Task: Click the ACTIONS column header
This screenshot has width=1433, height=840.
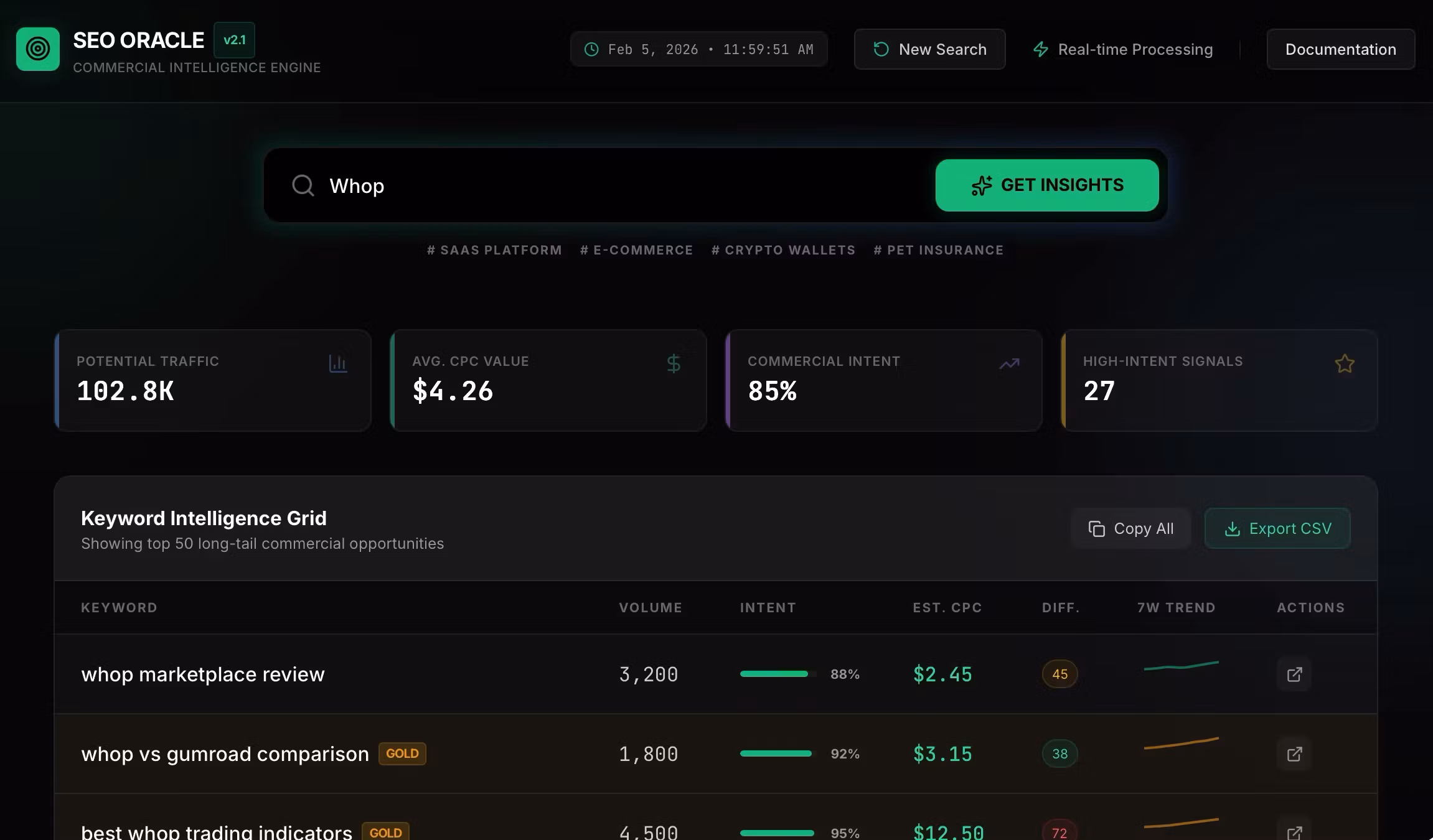Action: pyautogui.click(x=1311, y=607)
